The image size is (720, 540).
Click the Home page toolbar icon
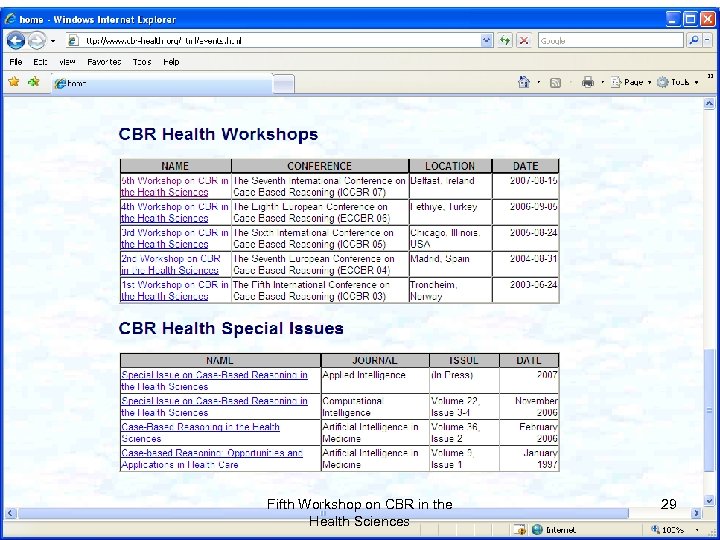(x=524, y=82)
